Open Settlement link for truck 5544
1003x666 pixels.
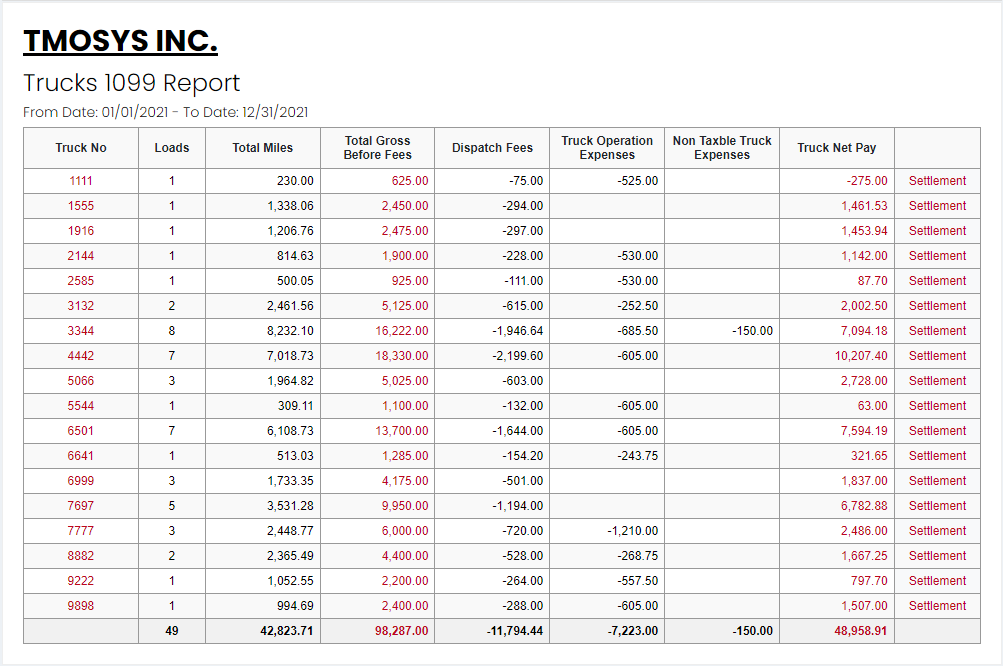(x=937, y=406)
